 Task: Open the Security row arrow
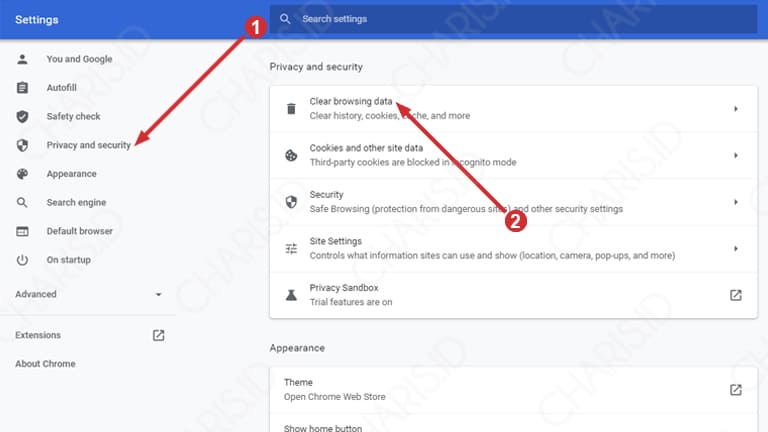[x=736, y=202]
